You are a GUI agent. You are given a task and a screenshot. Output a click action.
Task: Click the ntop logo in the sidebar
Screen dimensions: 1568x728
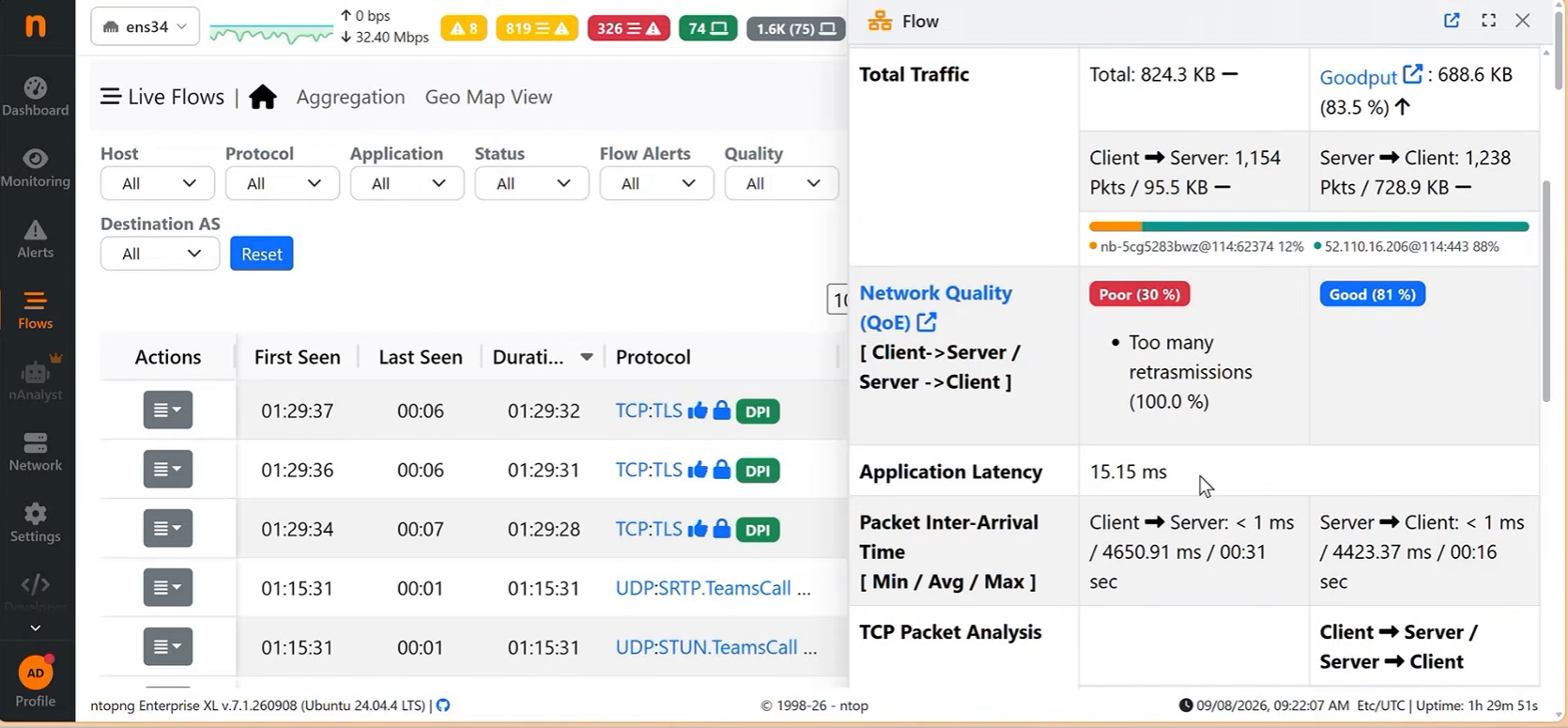[36, 25]
